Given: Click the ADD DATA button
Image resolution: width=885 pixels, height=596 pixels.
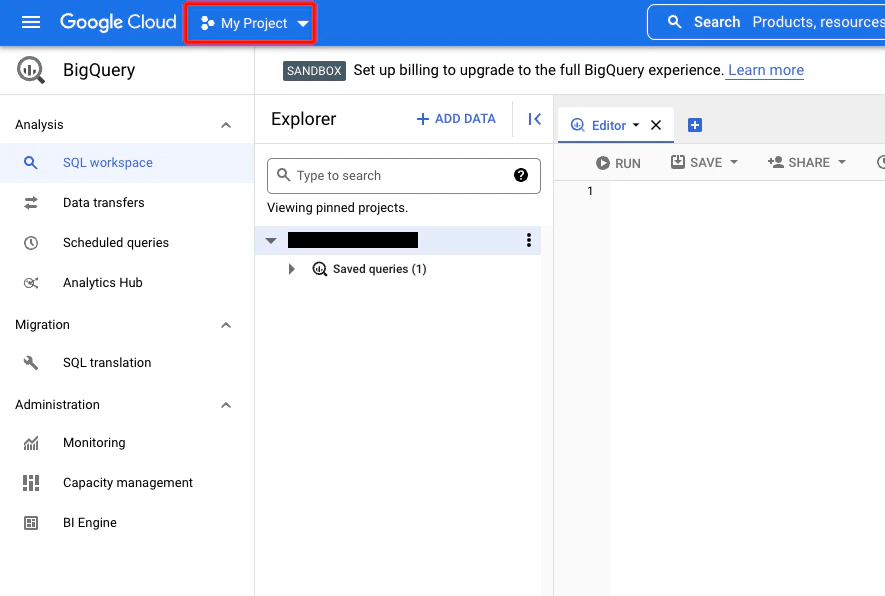Looking at the screenshot, I should tap(456, 119).
